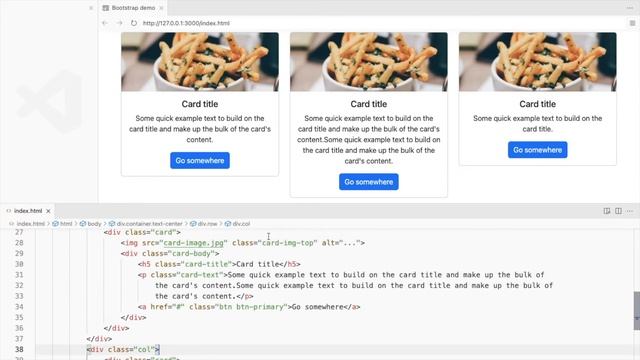Go forward in the preview browser
The image size is (640, 360).
119,23
